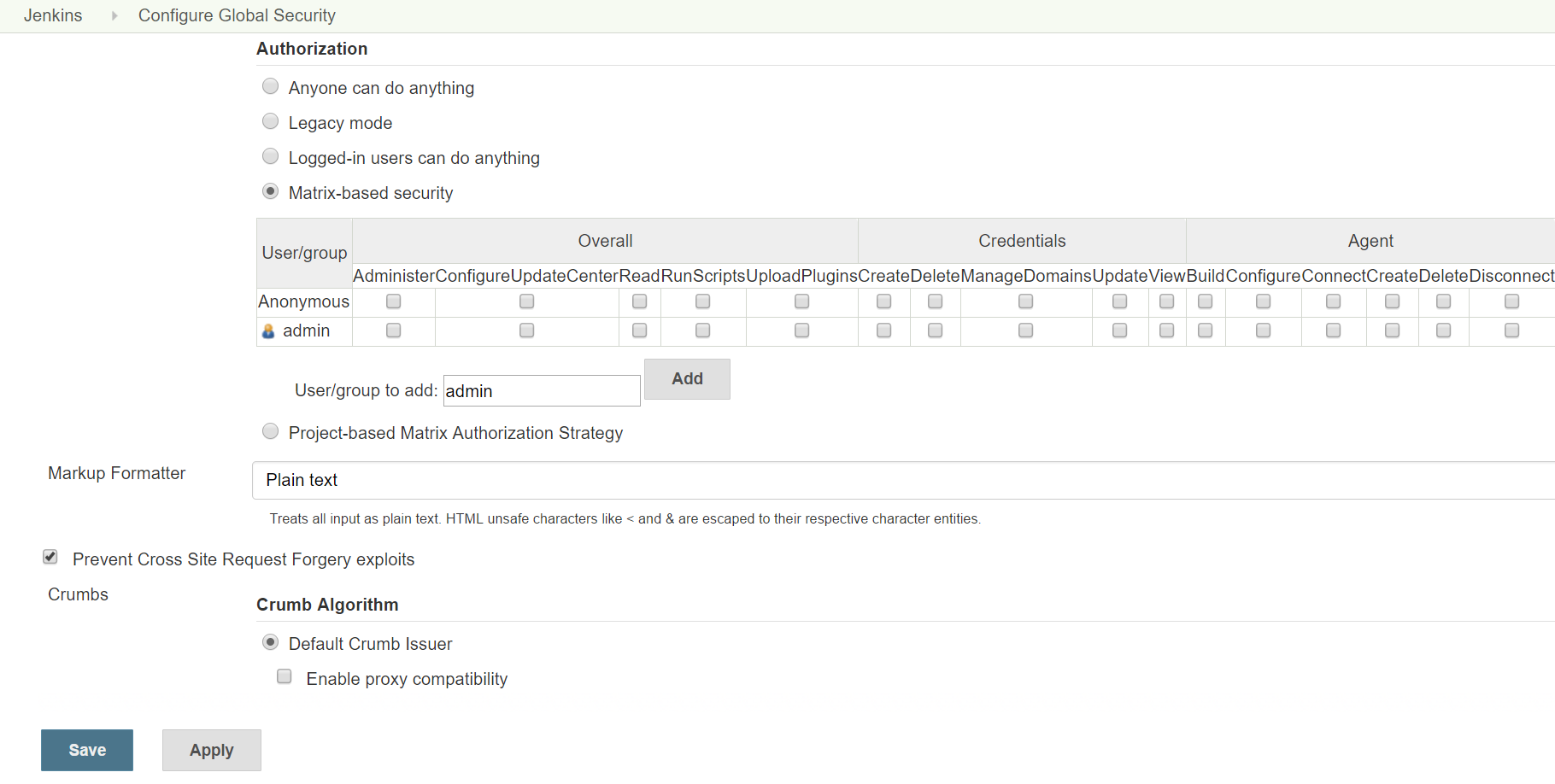1555x784 pixels.
Task: Check Agent Delete for Anonymous
Action: 1444,301
